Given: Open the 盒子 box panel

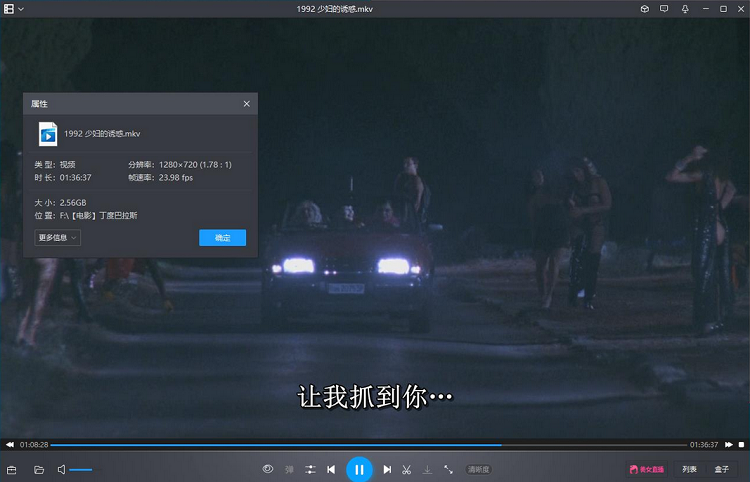Looking at the screenshot, I should point(722,469).
